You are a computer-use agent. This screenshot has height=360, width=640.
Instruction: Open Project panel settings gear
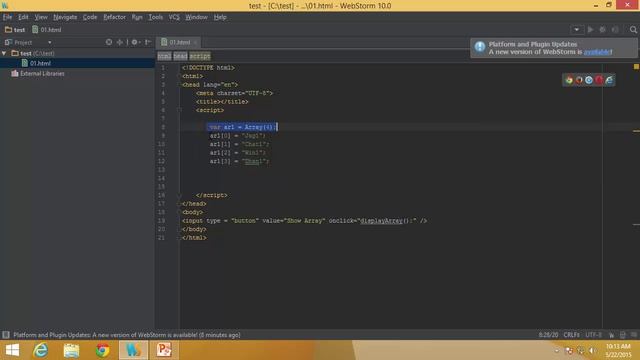(135, 42)
